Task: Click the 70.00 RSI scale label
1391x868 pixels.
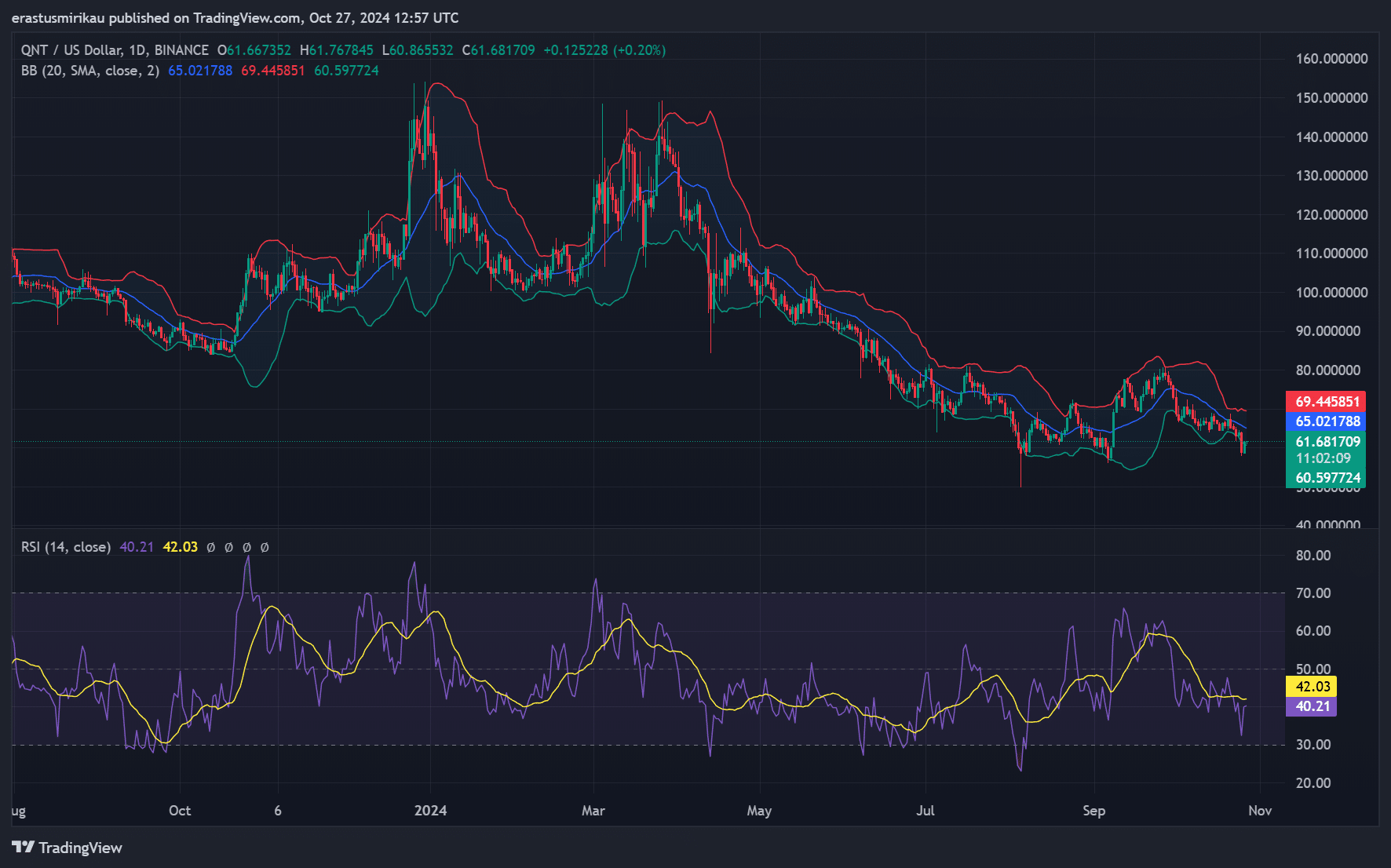Action: [1313, 593]
